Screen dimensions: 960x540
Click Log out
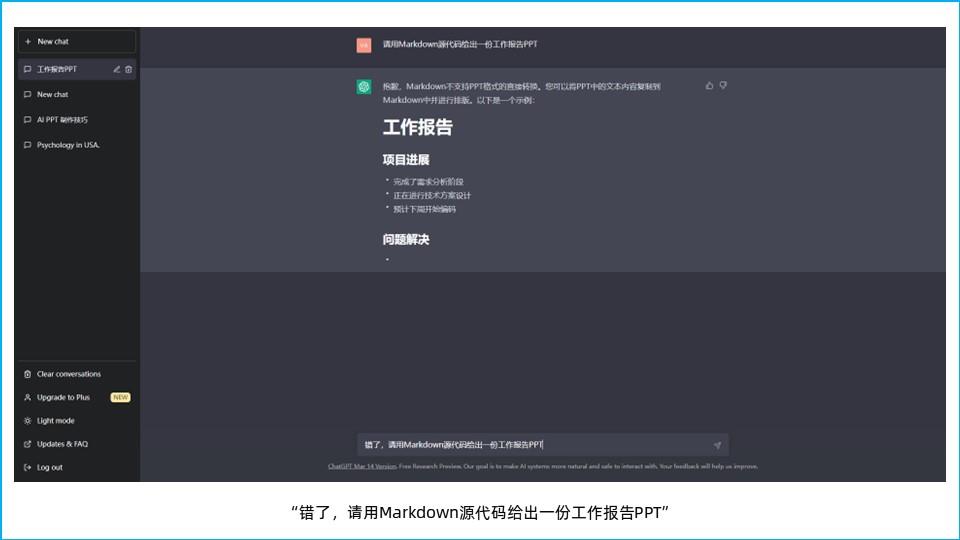pos(77,467)
